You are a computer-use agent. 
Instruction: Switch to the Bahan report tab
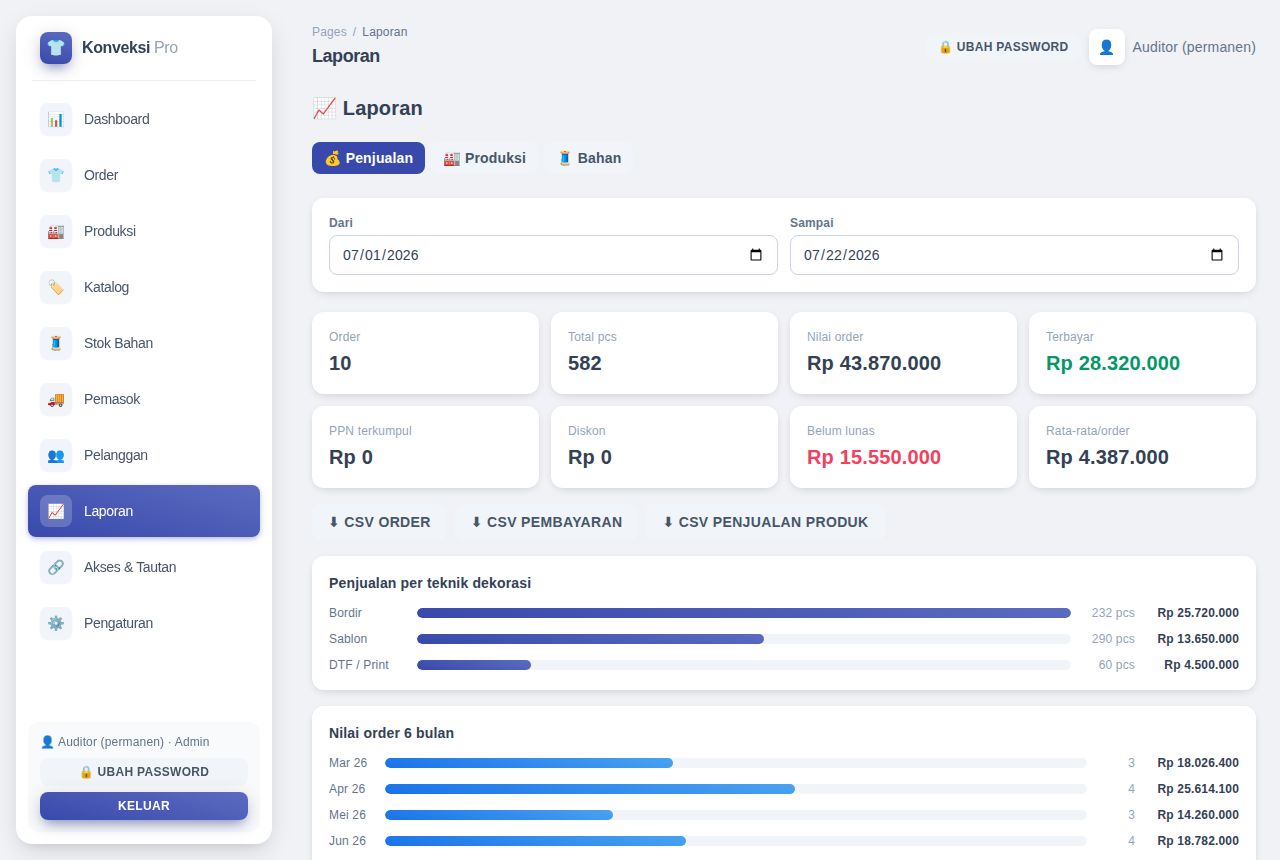click(589, 158)
